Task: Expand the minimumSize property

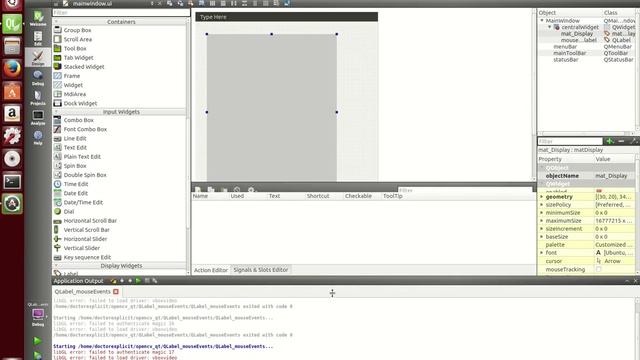Action: pos(542,213)
